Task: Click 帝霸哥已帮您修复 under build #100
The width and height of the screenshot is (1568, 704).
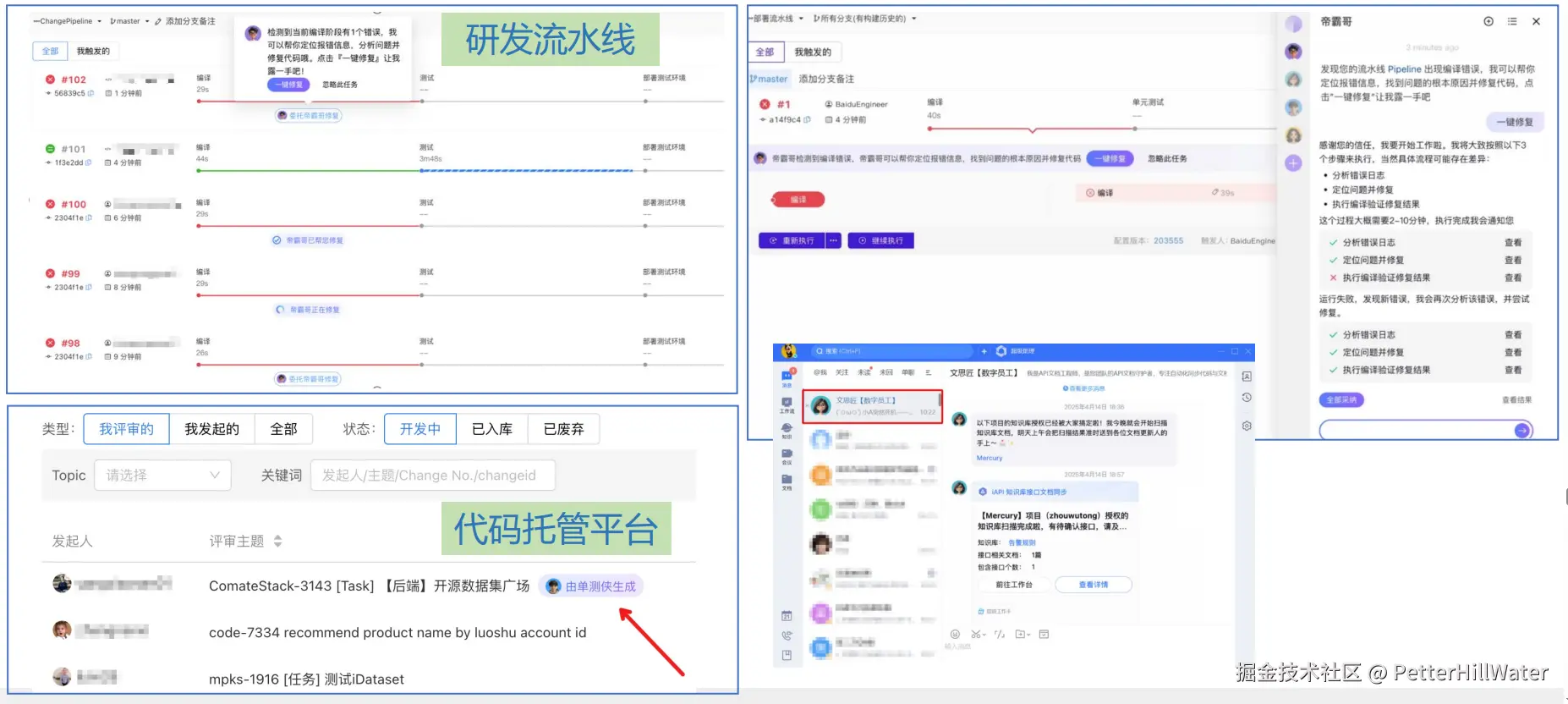Action: [308, 240]
